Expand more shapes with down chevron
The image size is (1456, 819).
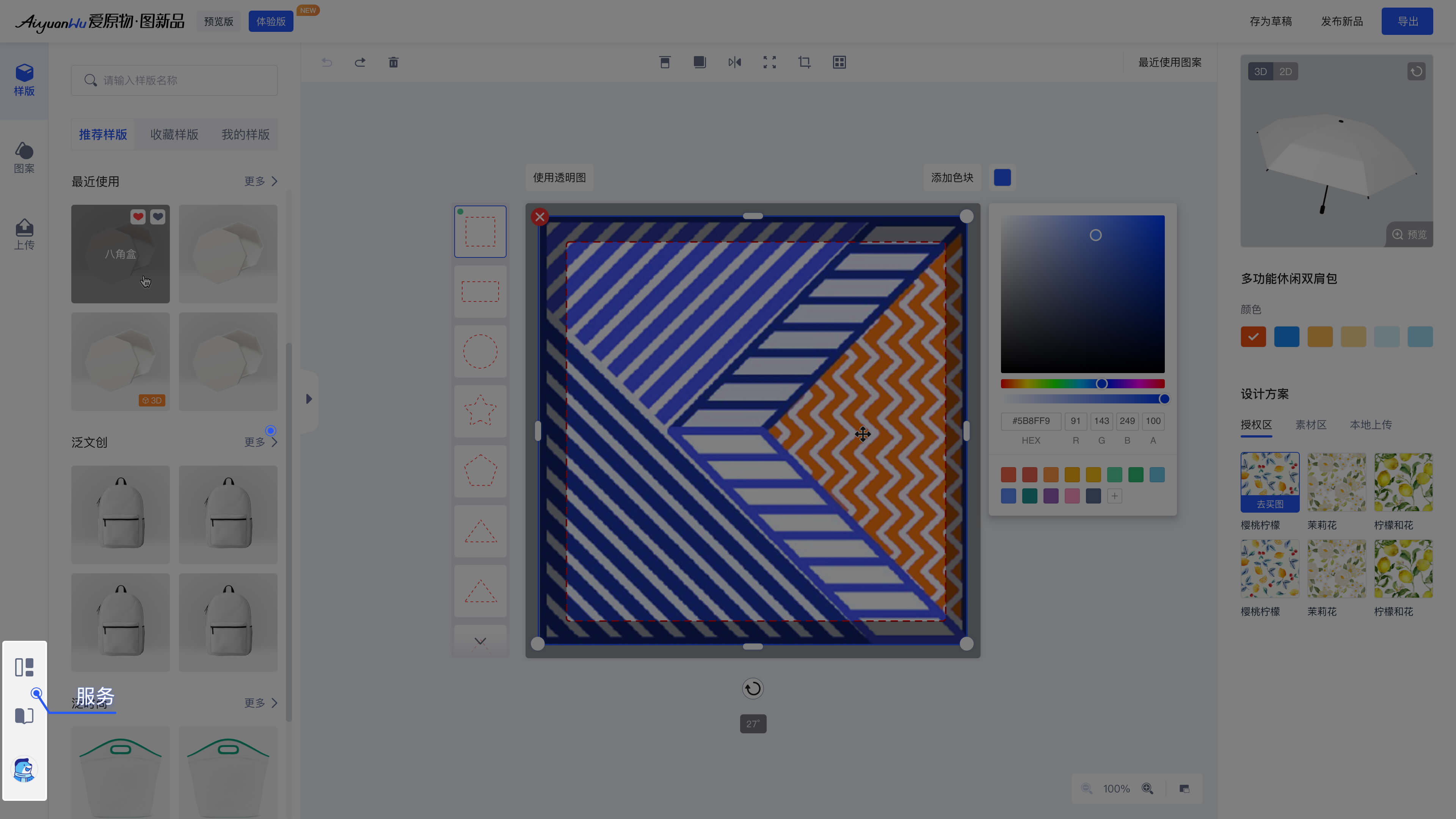click(480, 641)
